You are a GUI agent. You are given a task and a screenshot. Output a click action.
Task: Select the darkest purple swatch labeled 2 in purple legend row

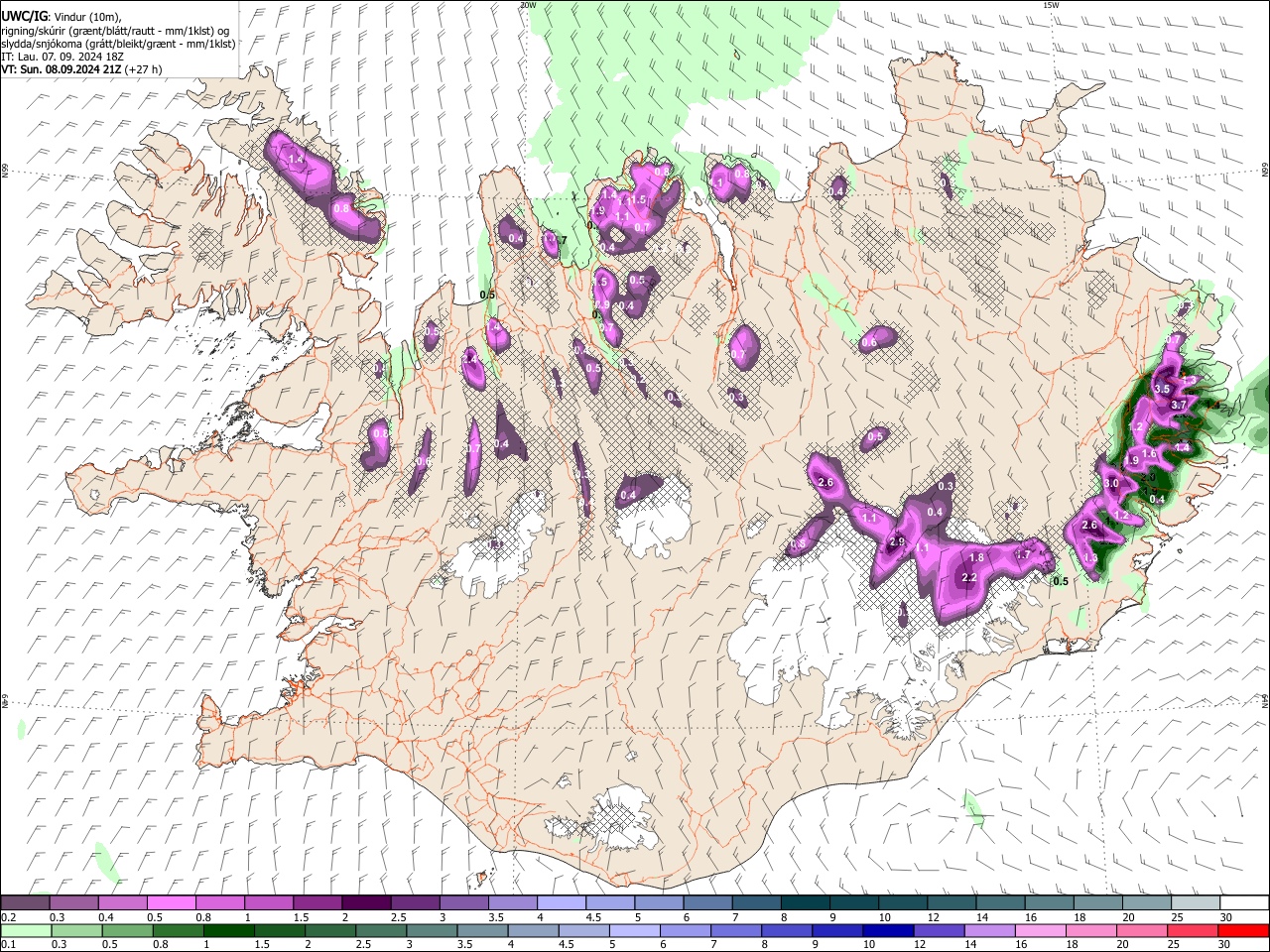point(366,903)
